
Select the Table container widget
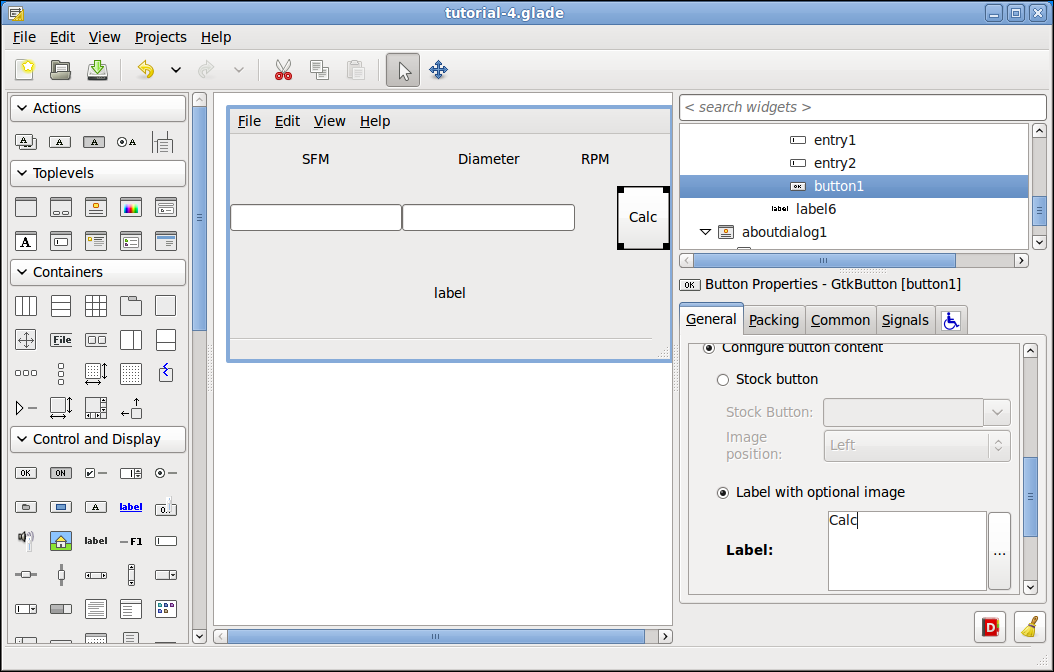point(96,306)
